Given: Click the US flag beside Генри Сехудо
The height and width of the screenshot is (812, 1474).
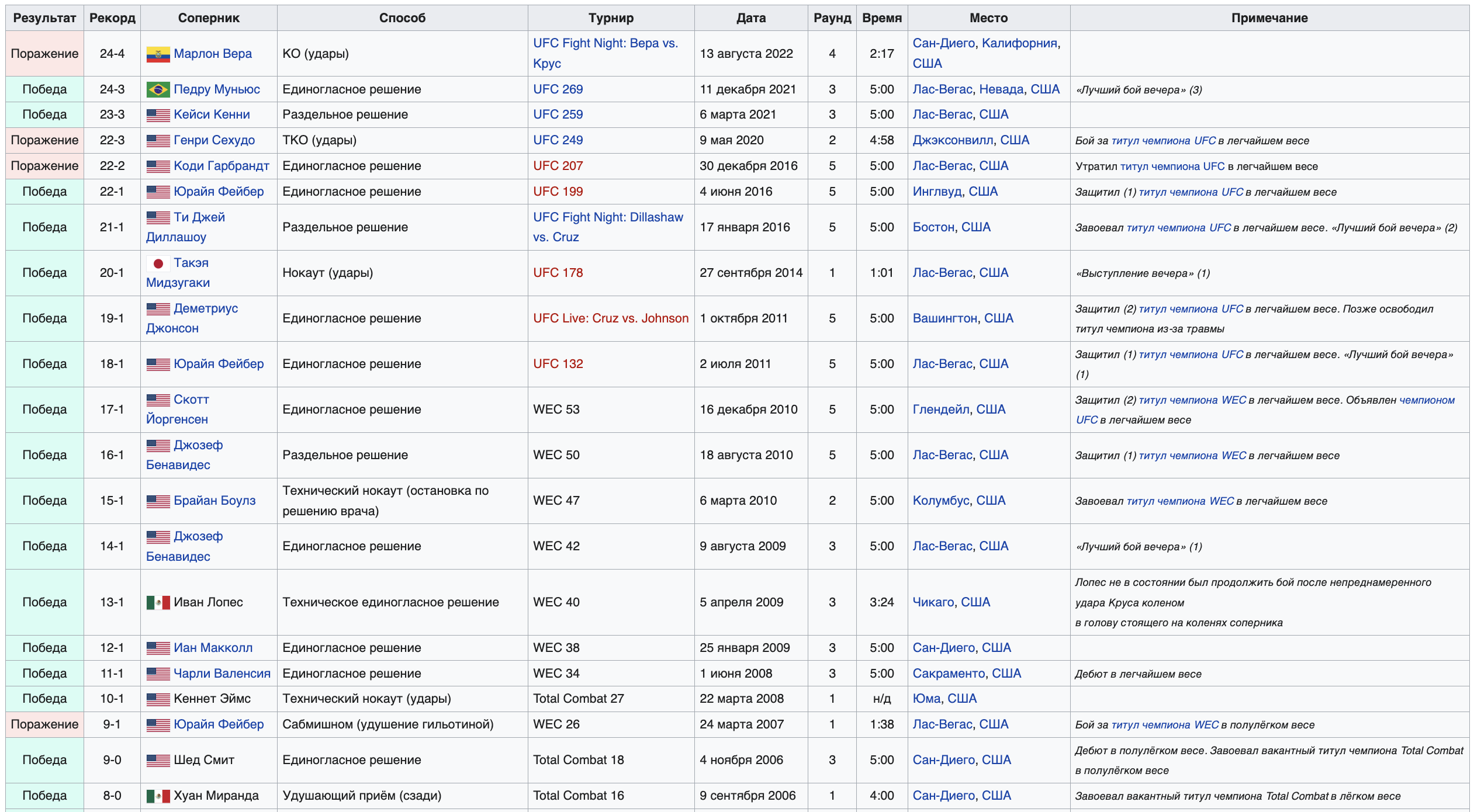Looking at the screenshot, I should [158, 141].
